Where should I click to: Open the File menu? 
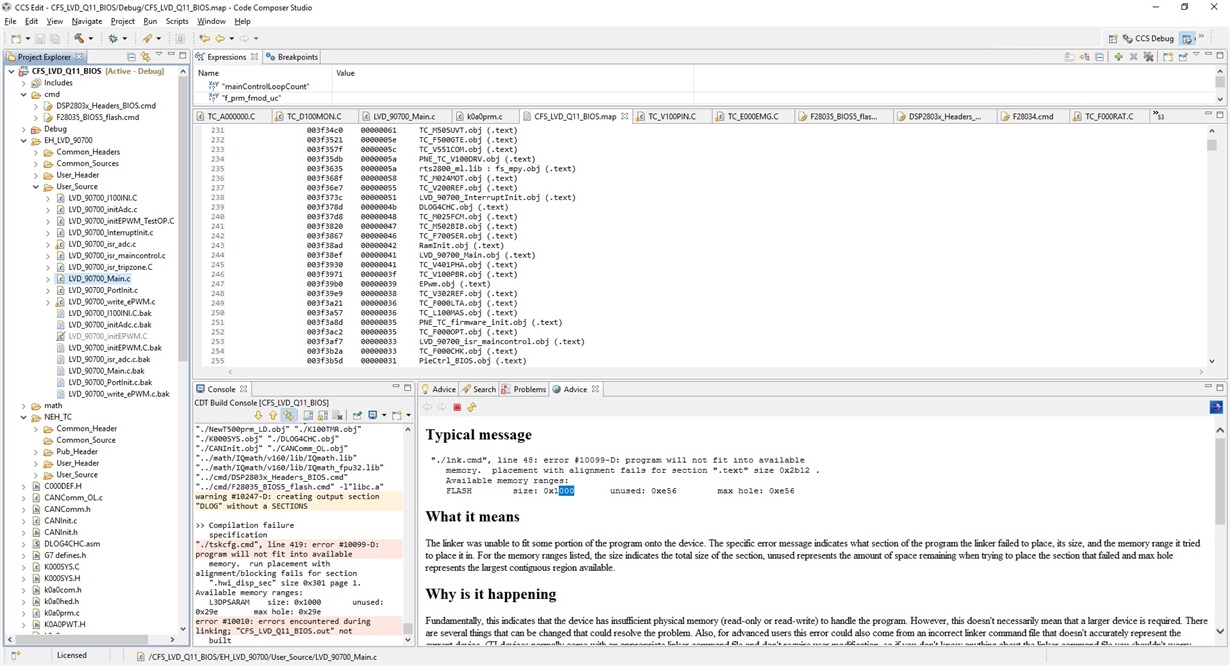[x=10, y=21]
